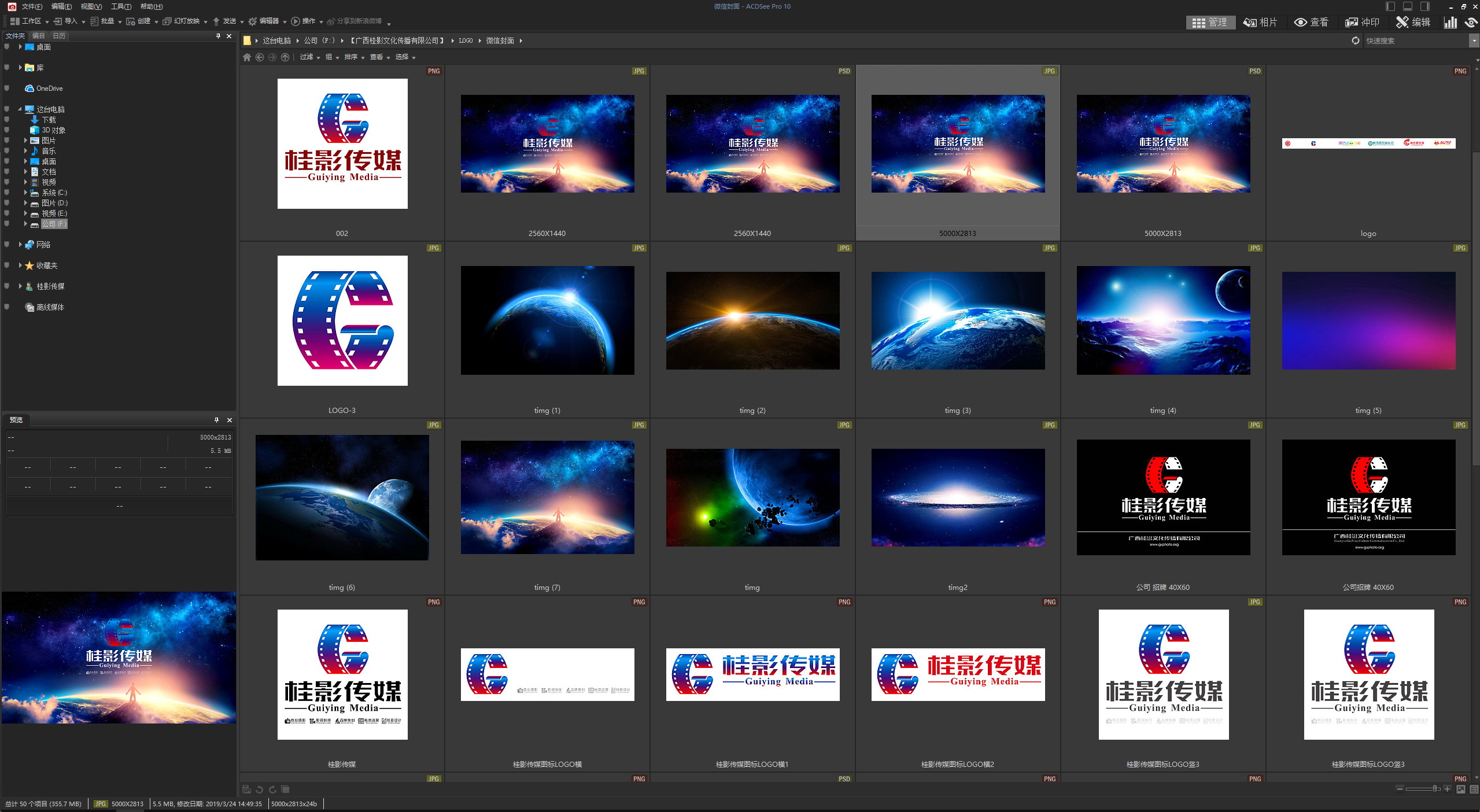Image resolution: width=1480 pixels, height=812 pixels.
Task: Toggle easy-select marker for OneDrive
Action: click(6, 88)
